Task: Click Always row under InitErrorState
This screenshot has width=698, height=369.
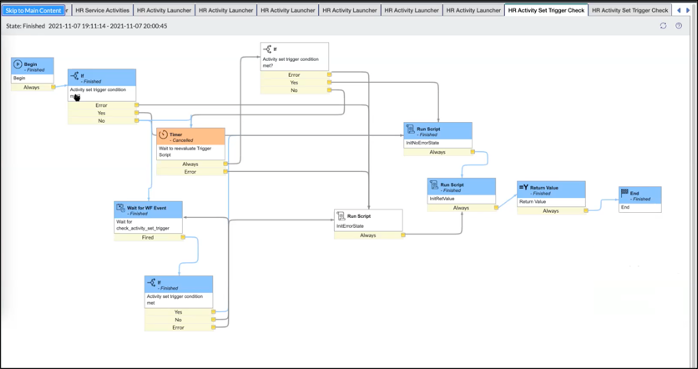Action: point(368,235)
